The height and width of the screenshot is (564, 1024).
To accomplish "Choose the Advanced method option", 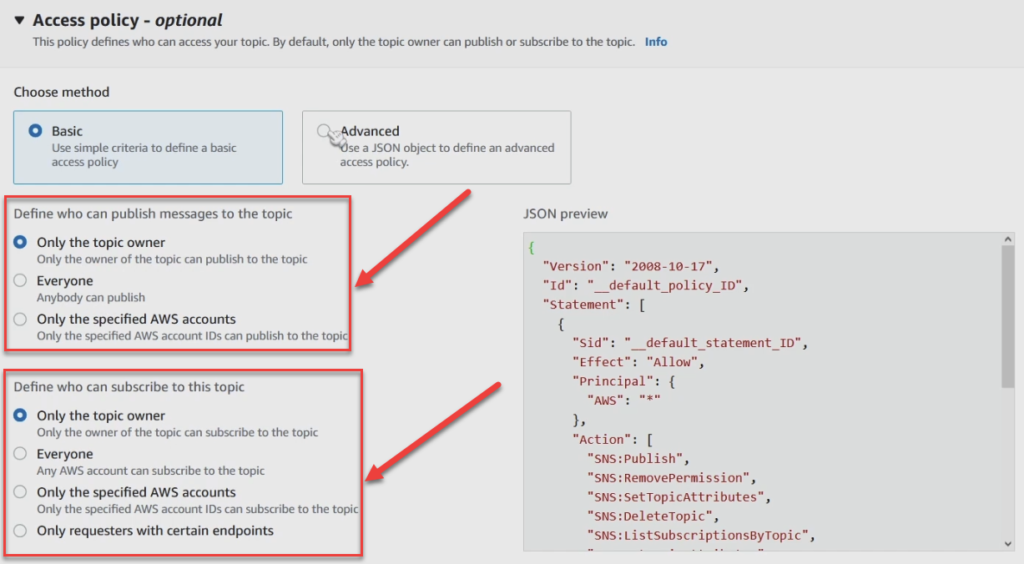I will click(324, 131).
